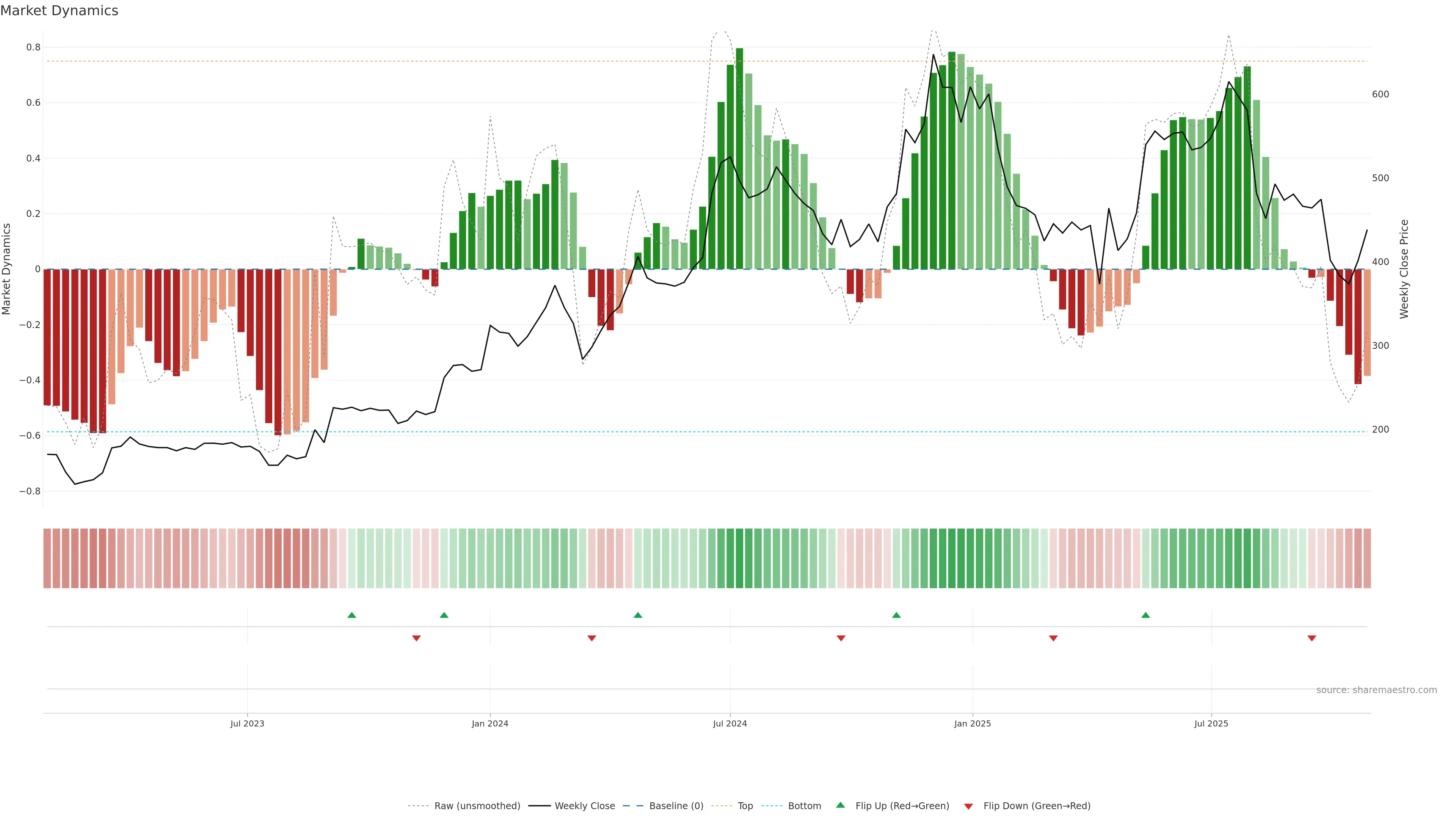Click the red Flip Down triangle icon in the legend

coord(968,806)
